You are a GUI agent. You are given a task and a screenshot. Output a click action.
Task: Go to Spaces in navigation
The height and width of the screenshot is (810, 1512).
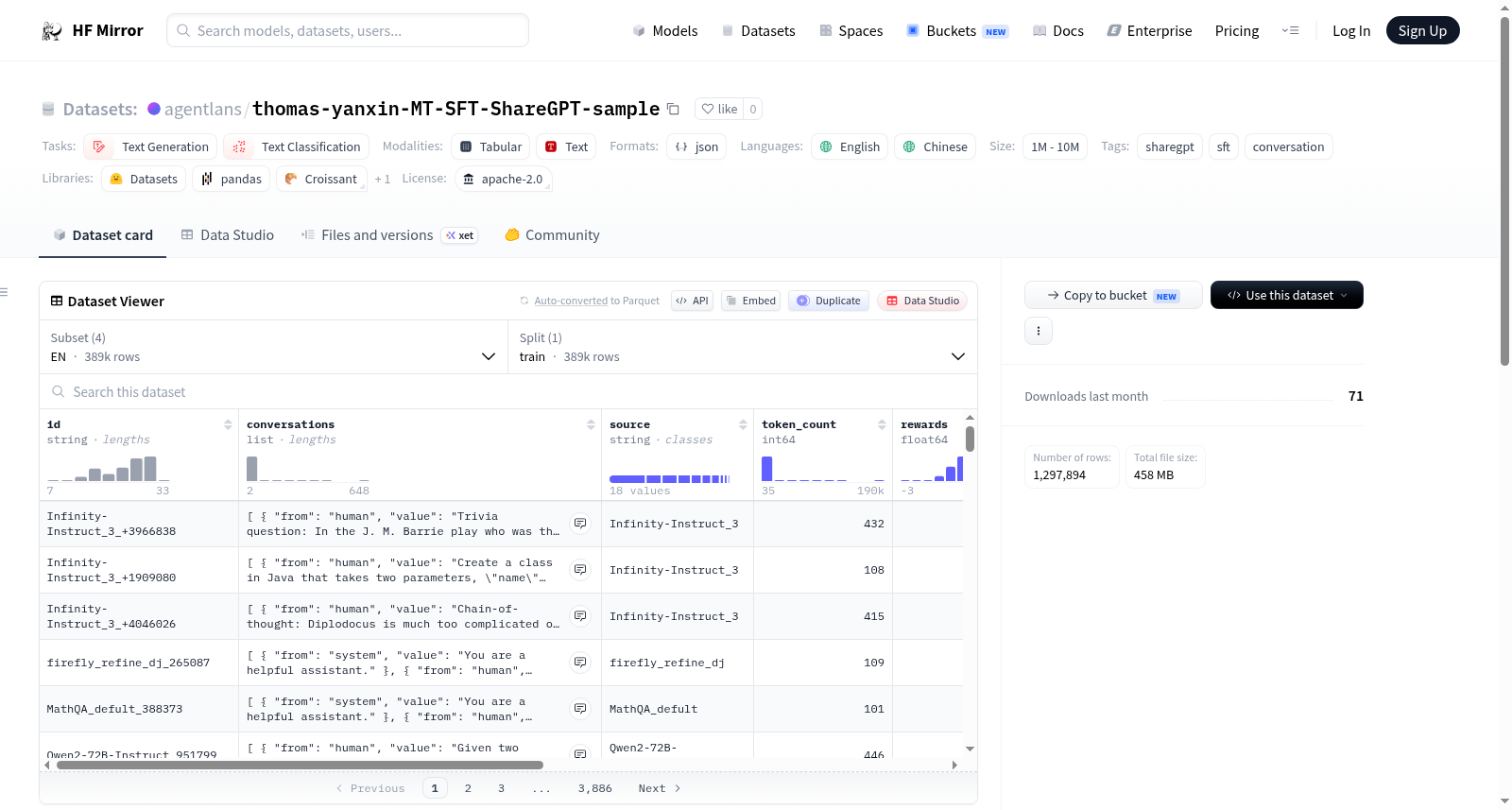pyautogui.click(x=850, y=31)
